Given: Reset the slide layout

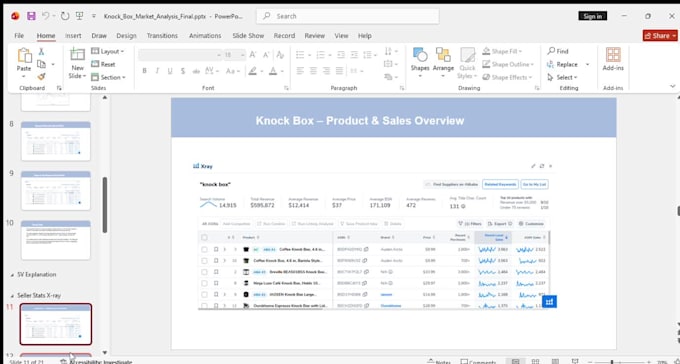Looking at the screenshot, I should [x=103, y=64].
